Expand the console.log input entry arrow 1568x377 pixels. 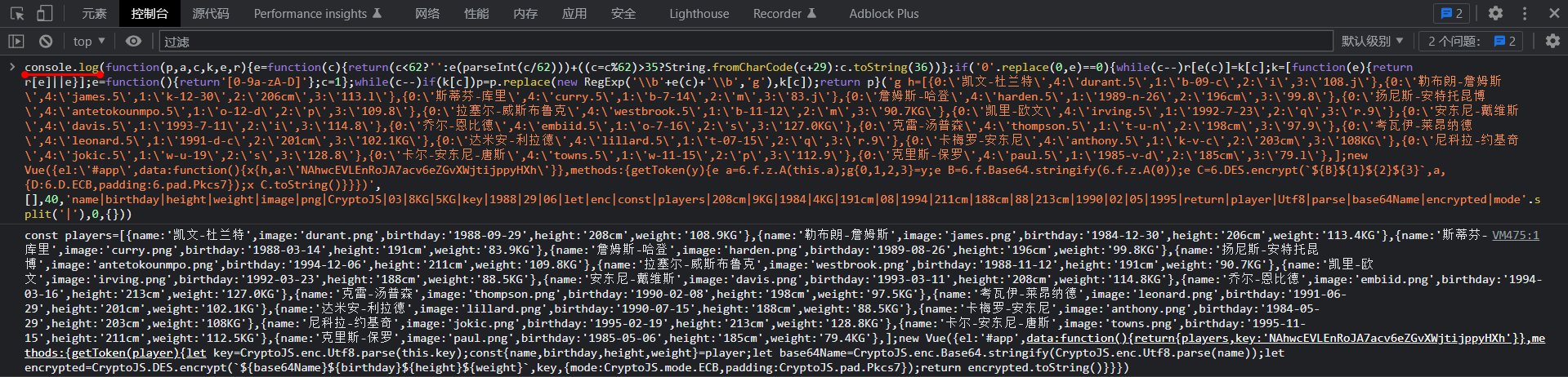click(12, 67)
